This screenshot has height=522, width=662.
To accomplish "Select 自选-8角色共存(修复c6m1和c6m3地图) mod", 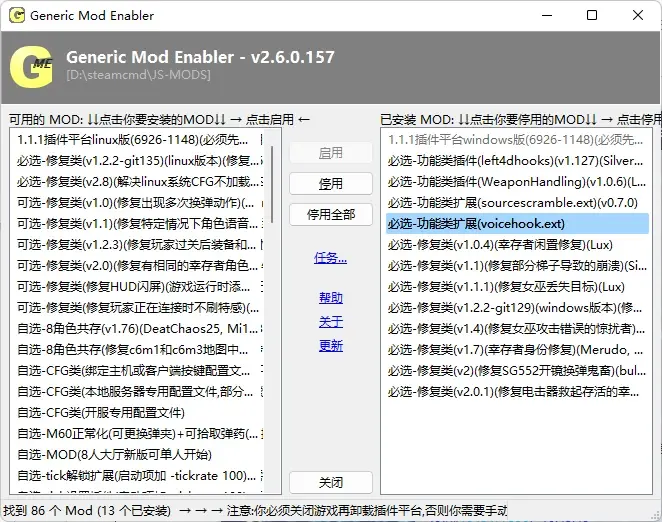I will pyautogui.click(x=137, y=350).
